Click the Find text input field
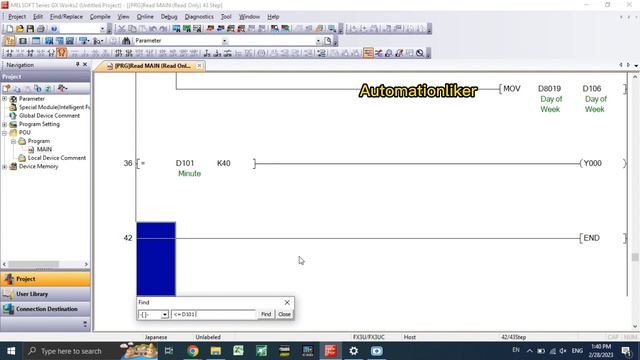The height and width of the screenshot is (360, 640). coord(213,314)
